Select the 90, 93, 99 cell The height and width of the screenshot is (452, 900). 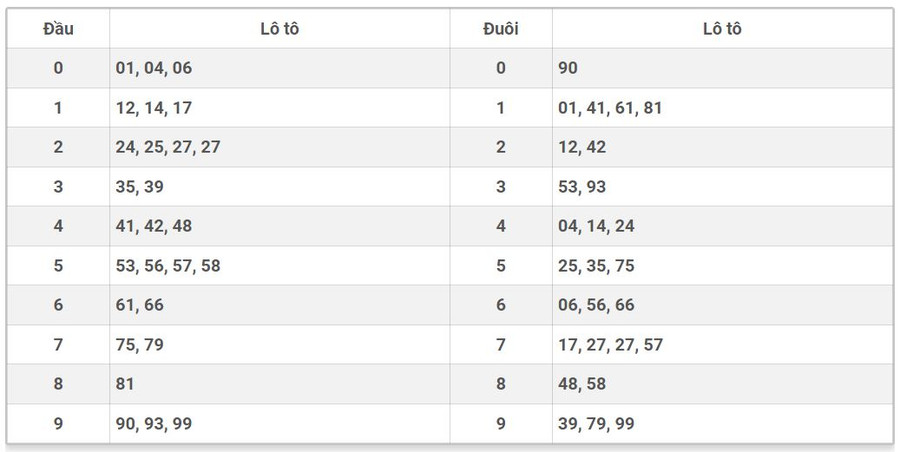tap(153, 424)
